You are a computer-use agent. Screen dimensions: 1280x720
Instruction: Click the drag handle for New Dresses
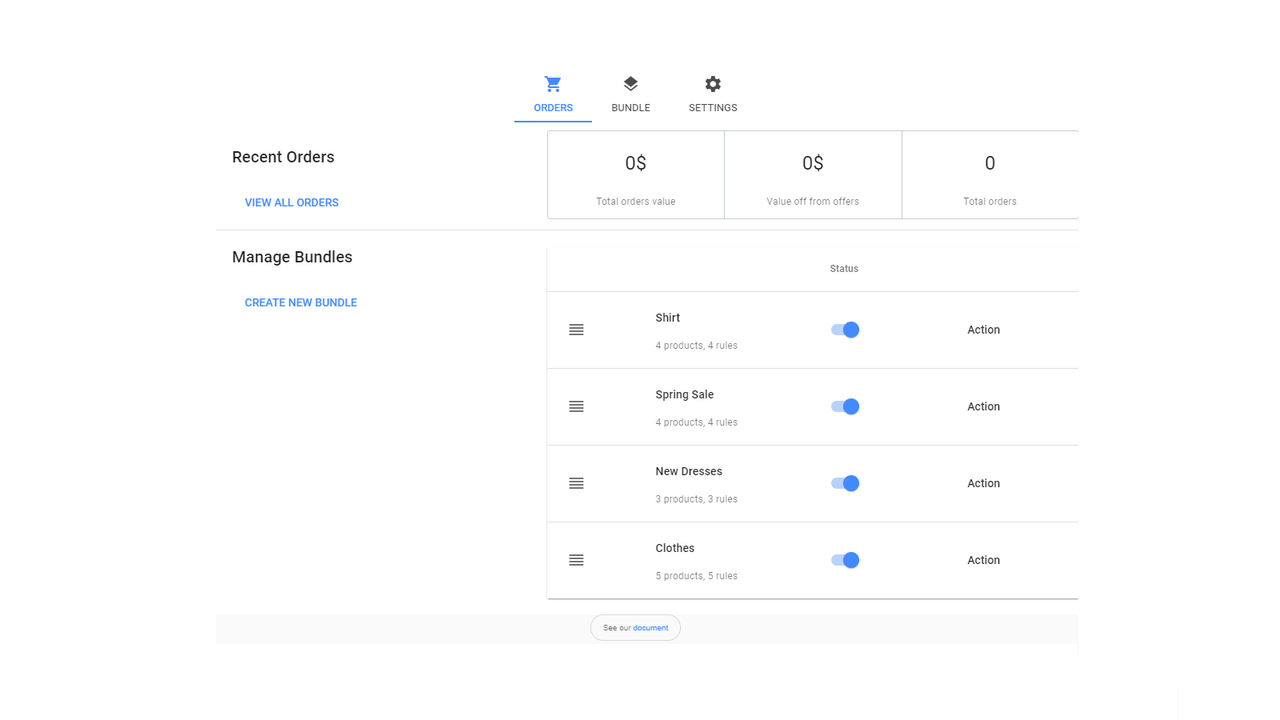pos(576,483)
